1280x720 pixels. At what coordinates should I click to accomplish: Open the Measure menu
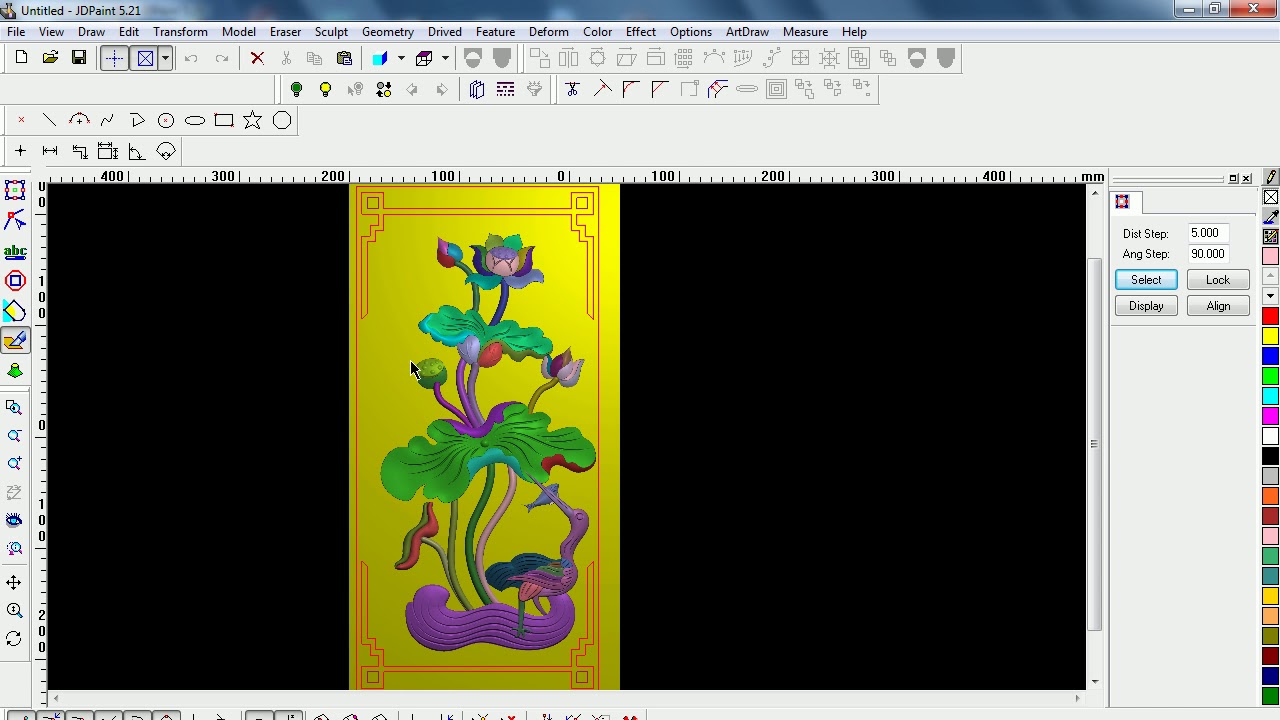pyautogui.click(x=805, y=32)
